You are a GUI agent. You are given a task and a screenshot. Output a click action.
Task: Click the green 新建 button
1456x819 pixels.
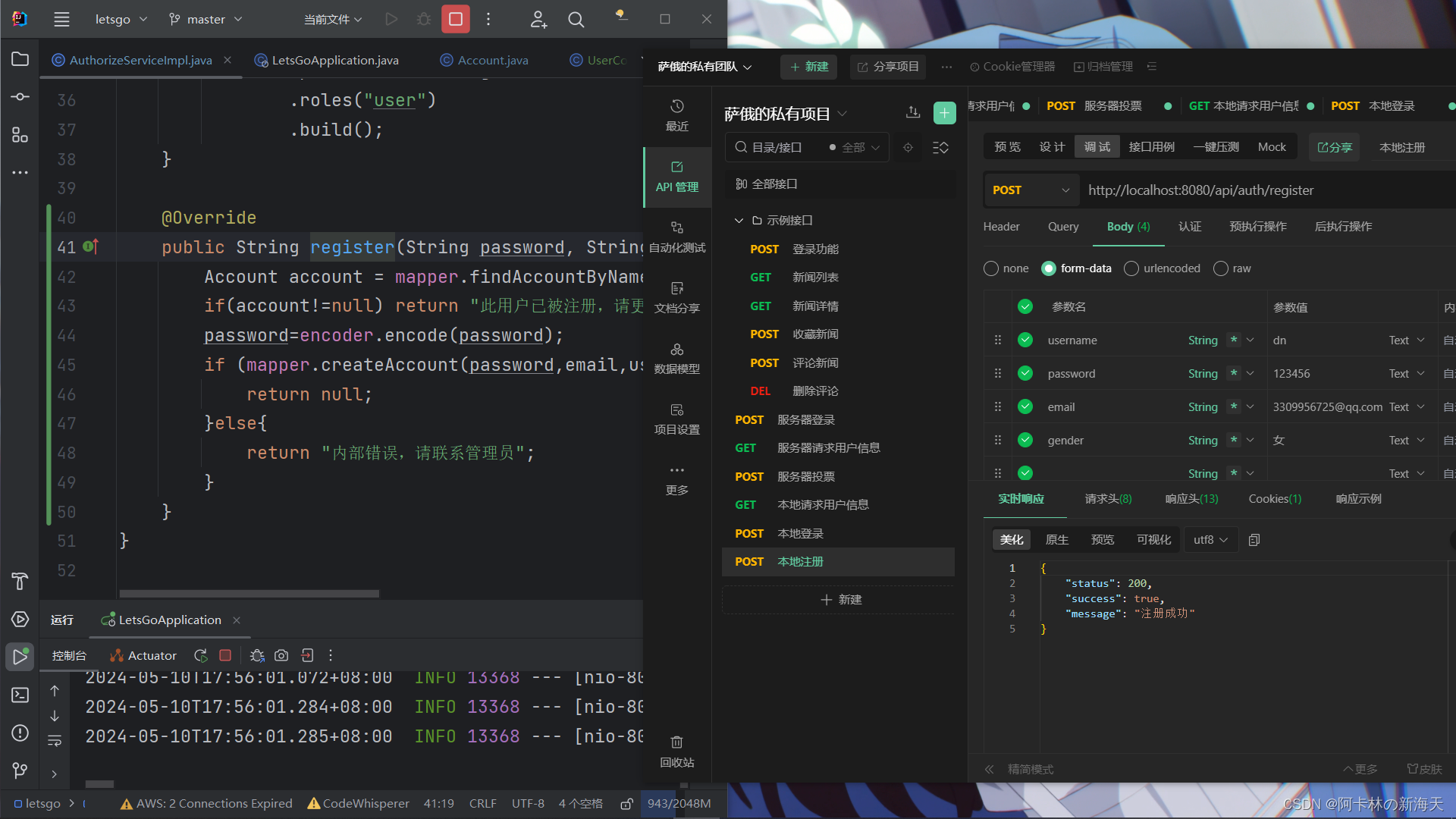tap(809, 67)
